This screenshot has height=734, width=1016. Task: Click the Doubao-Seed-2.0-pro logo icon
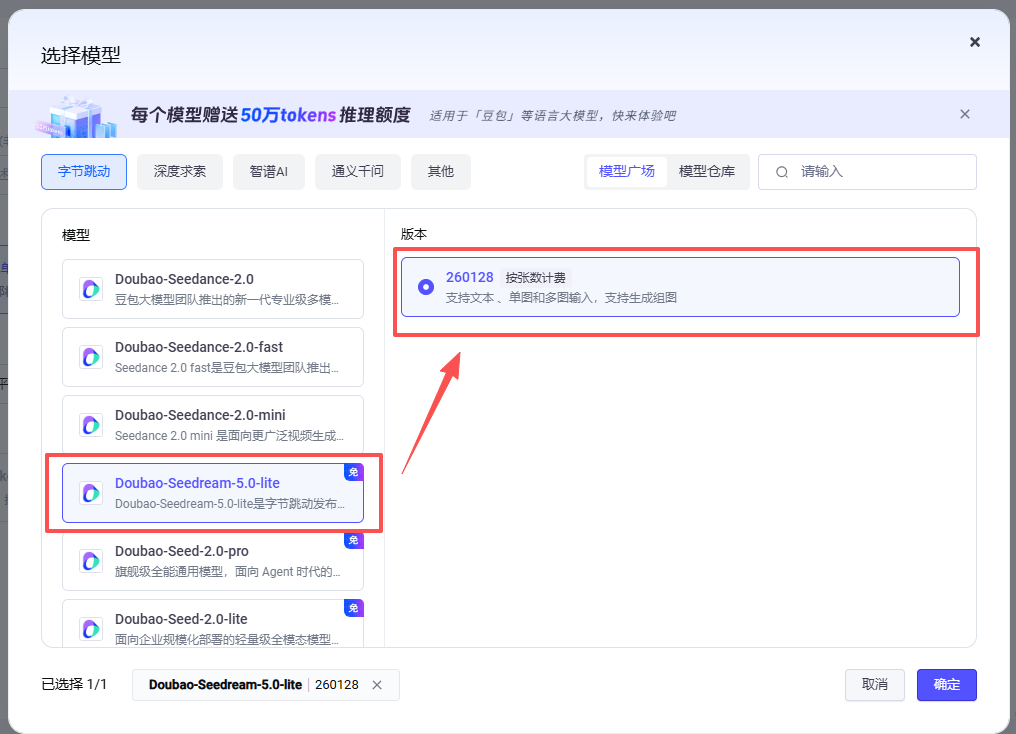click(91, 561)
